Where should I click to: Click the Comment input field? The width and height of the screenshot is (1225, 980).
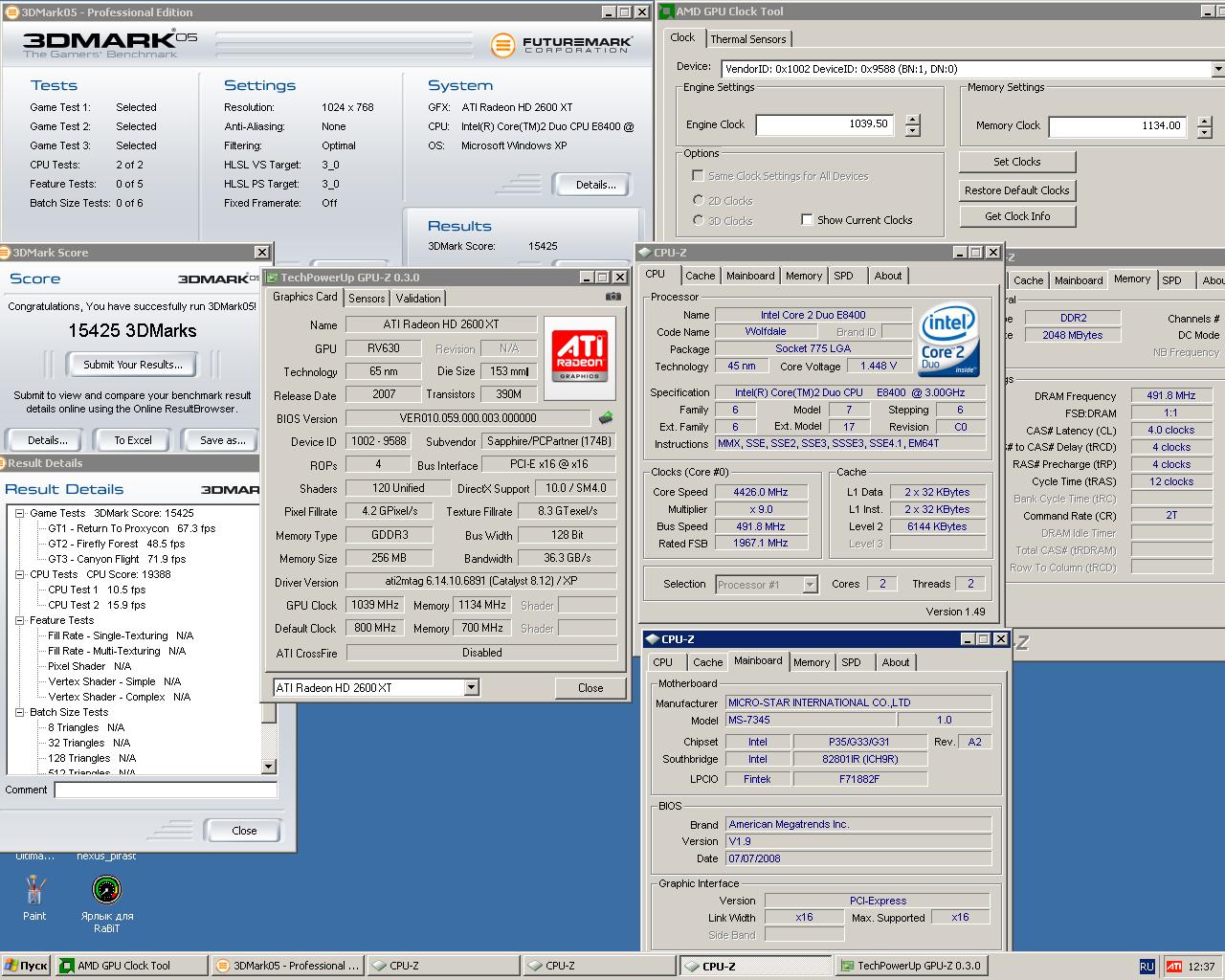click(x=166, y=790)
